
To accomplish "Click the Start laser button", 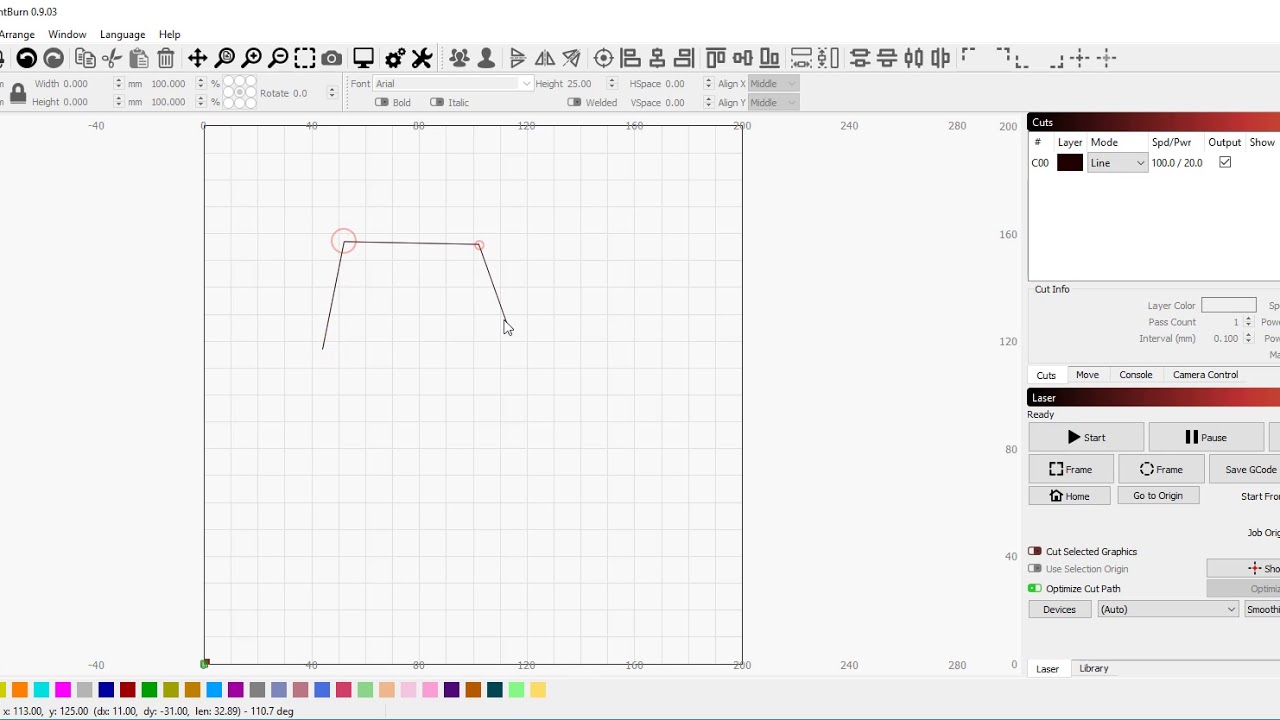I will (1086, 437).
